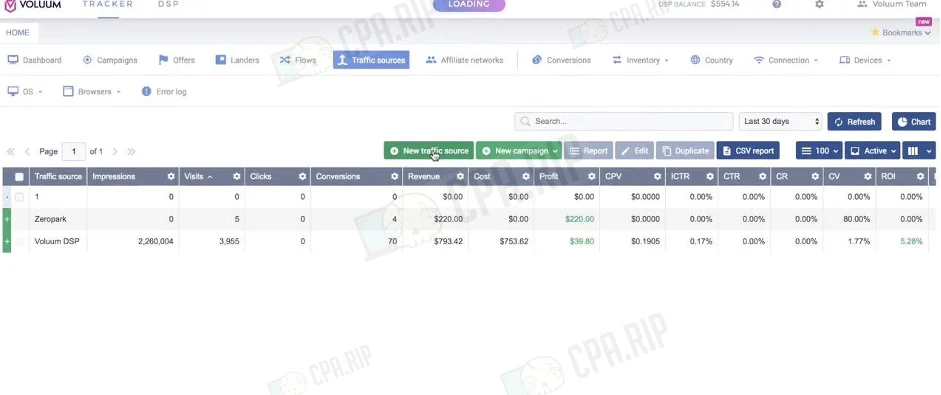Expand the Connection dropdown

[787, 60]
